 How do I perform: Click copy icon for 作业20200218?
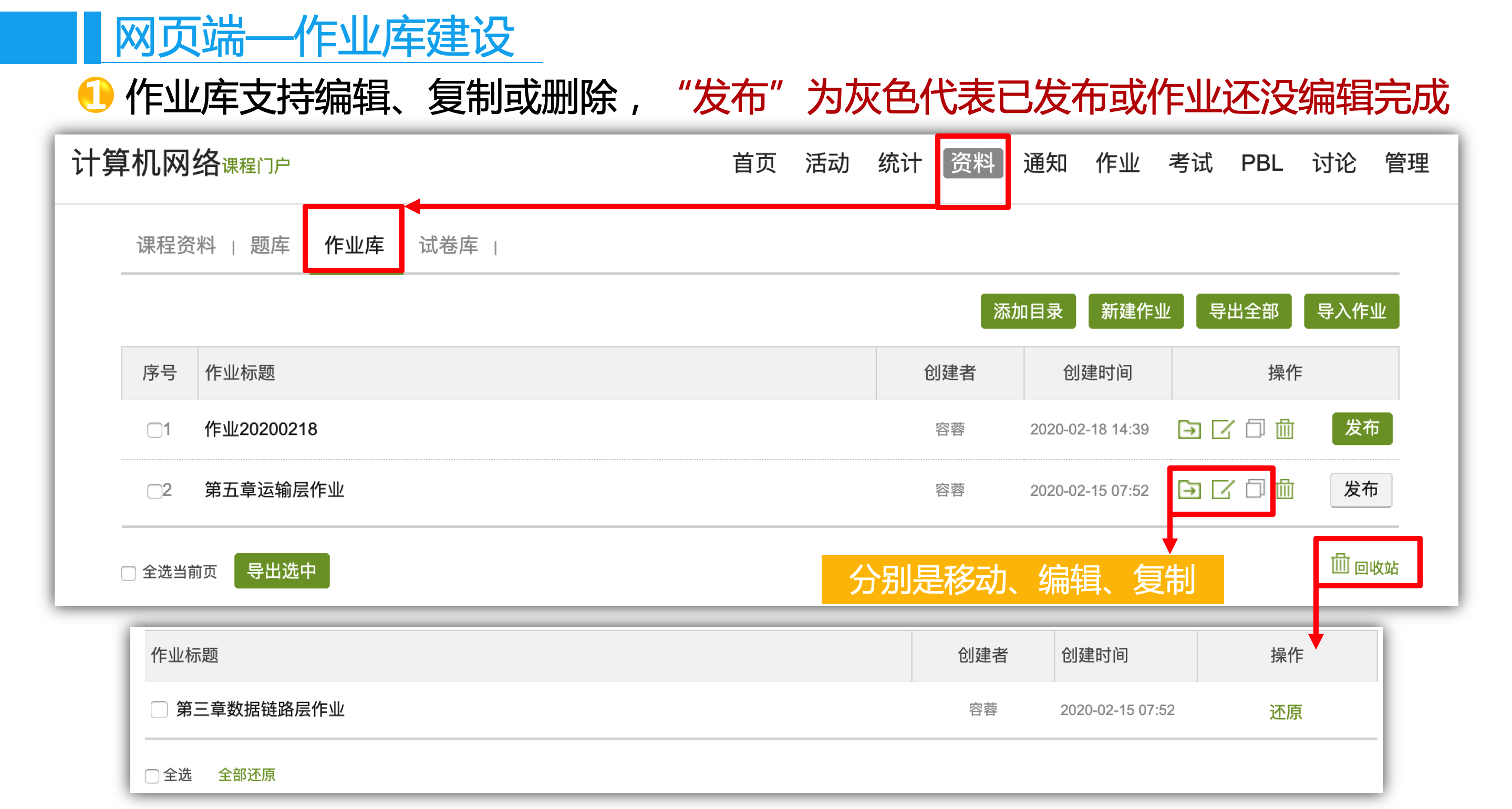click(1255, 429)
